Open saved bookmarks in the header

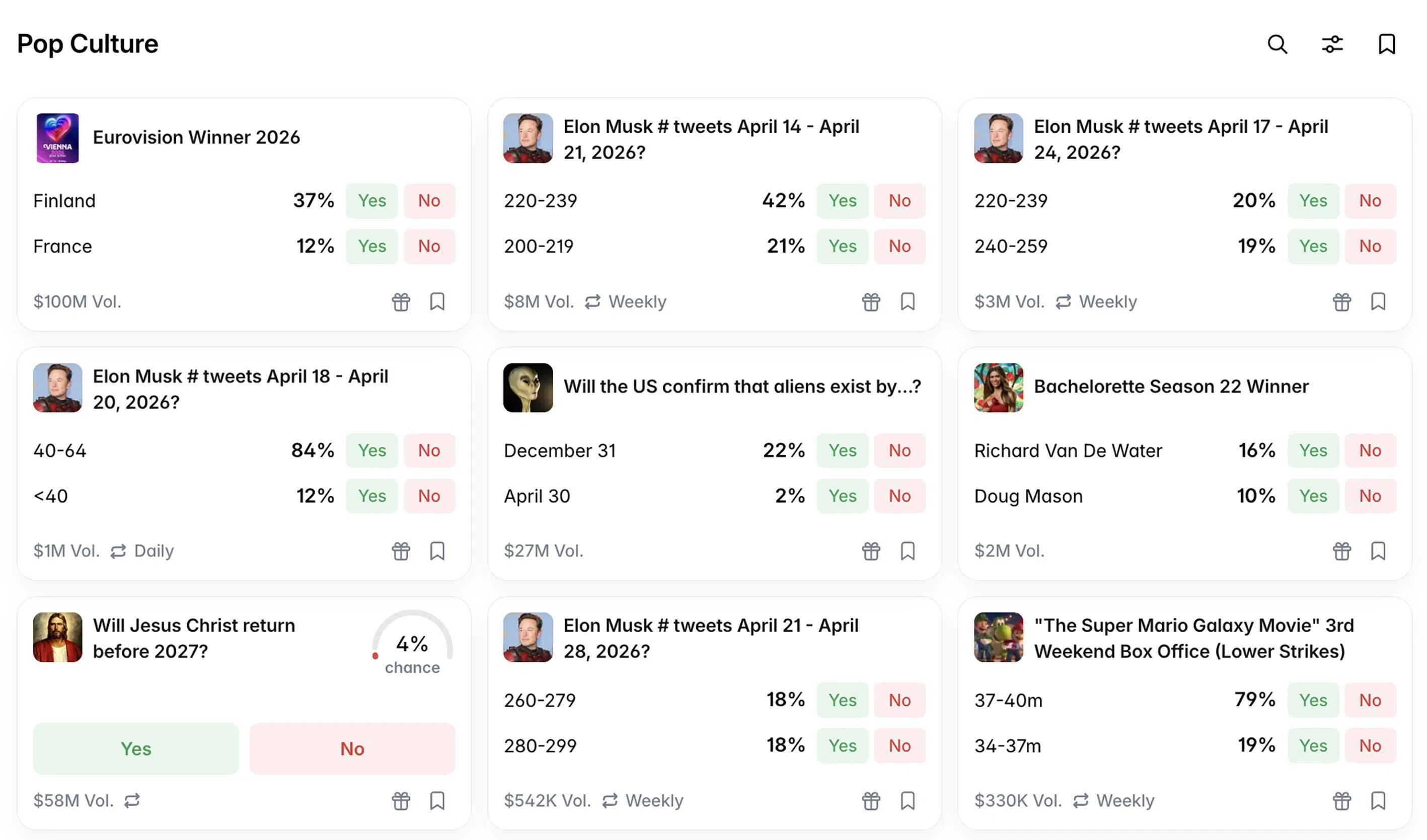coord(1386,44)
